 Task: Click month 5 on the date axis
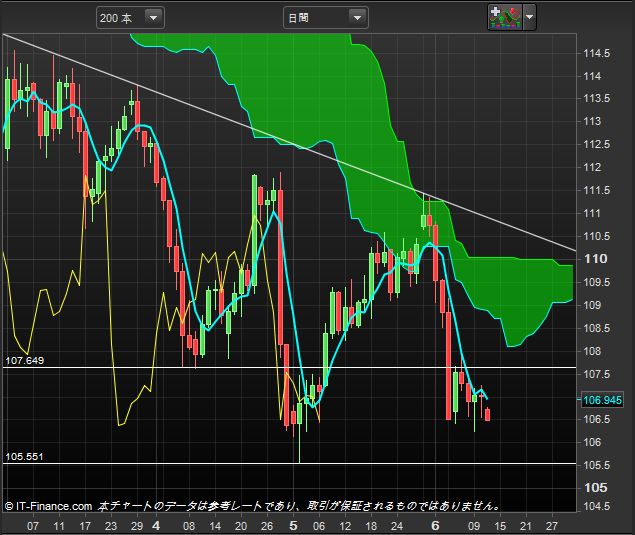point(293,526)
